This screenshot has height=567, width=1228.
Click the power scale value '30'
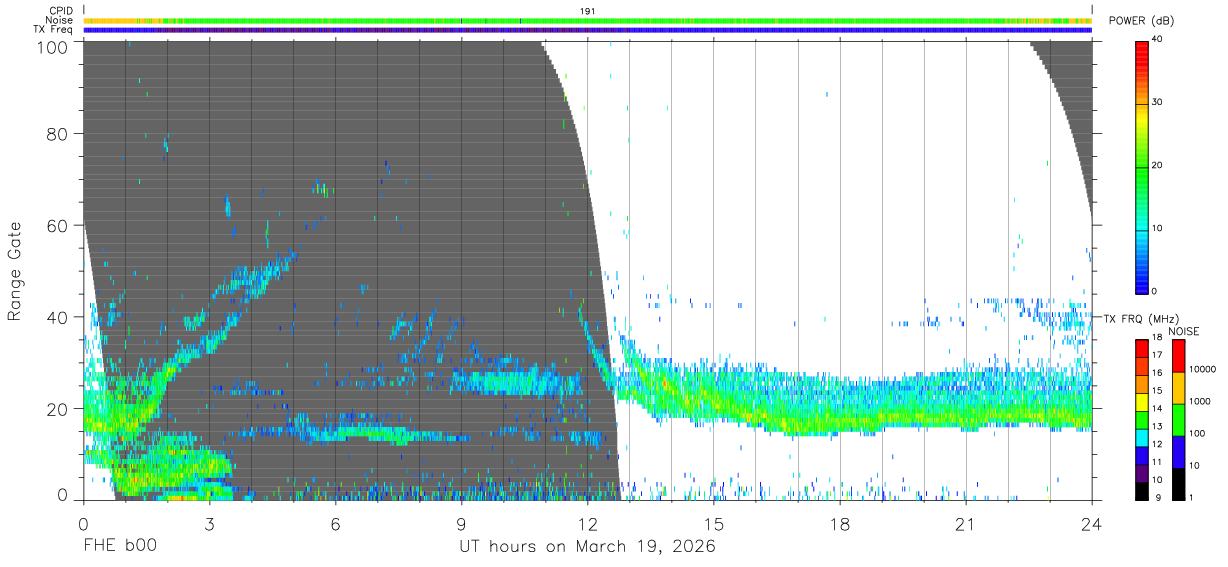1158,102
